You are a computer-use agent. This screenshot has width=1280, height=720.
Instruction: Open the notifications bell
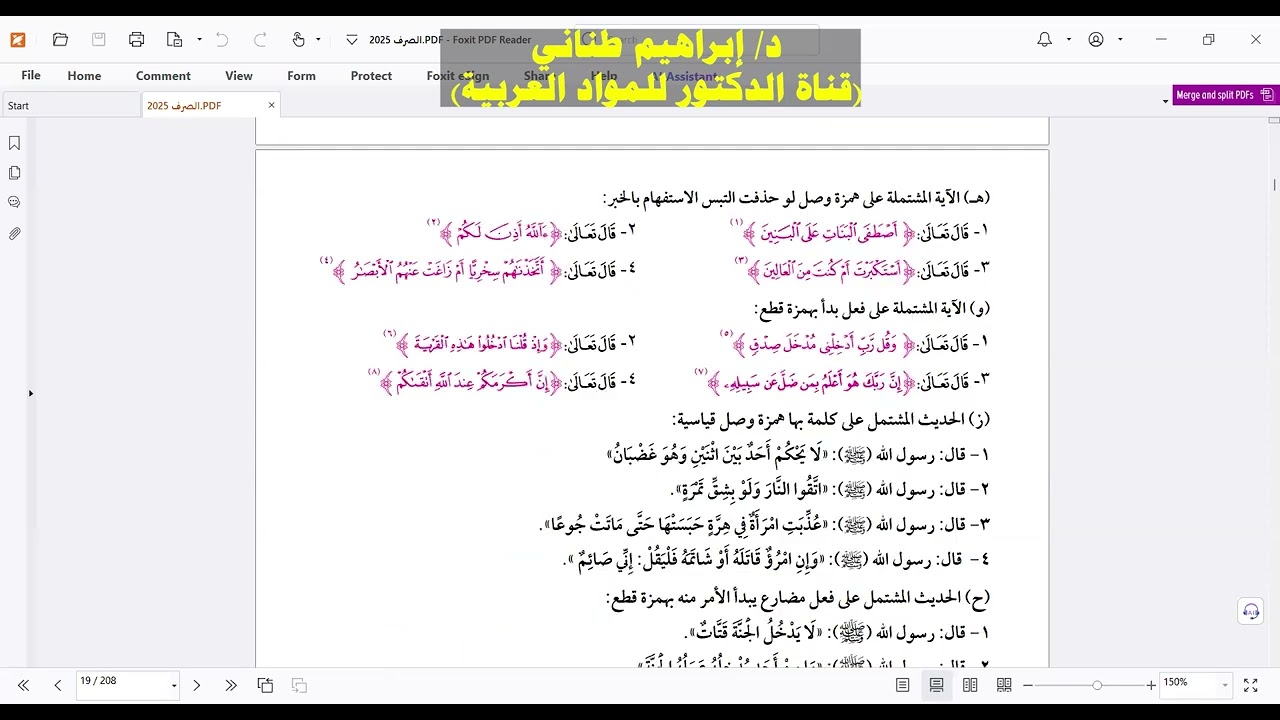tap(1044, 40)
